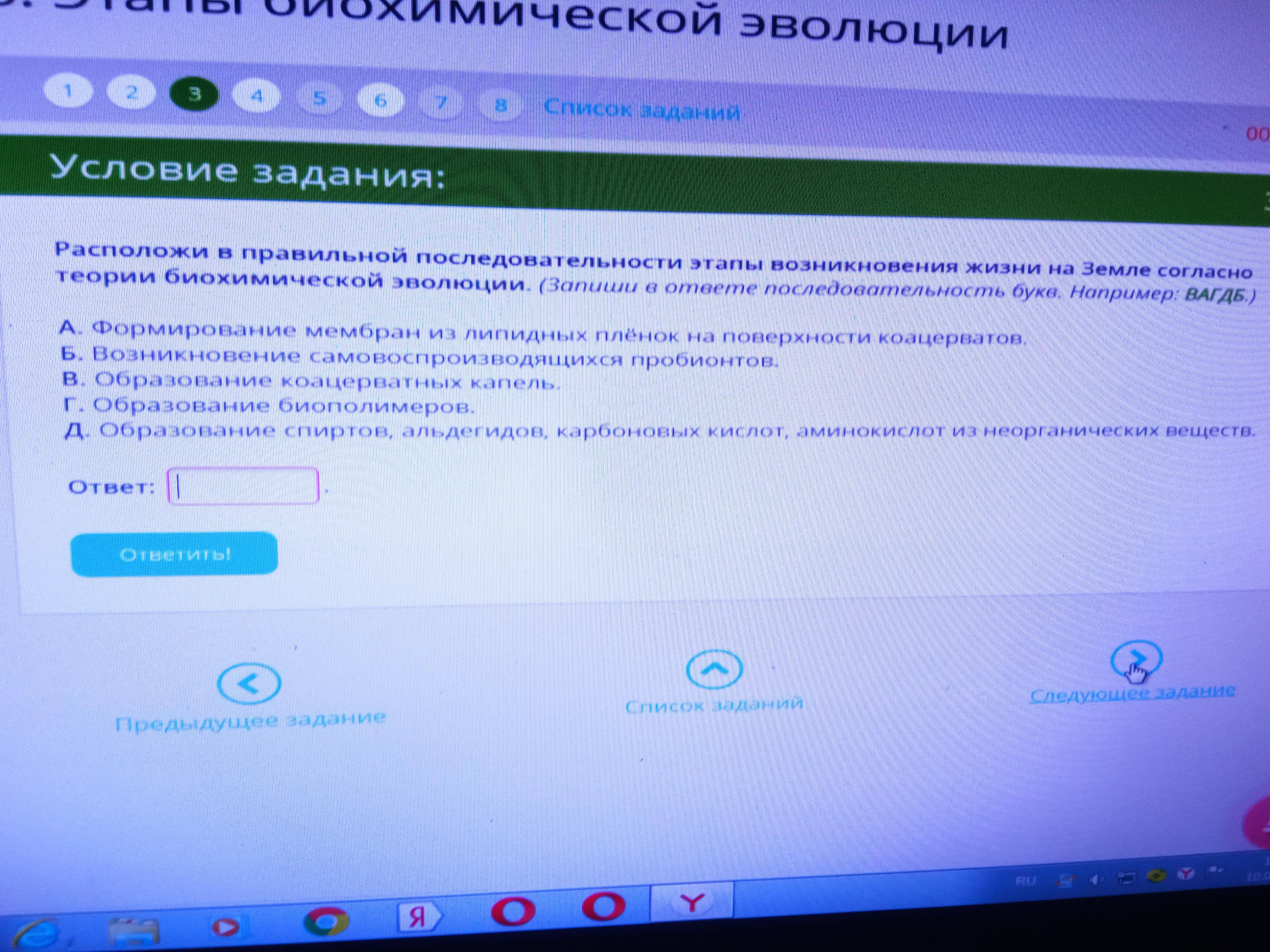Go to task number 2
Screen dimensions: 1270x952
click(x=131, y=93)
